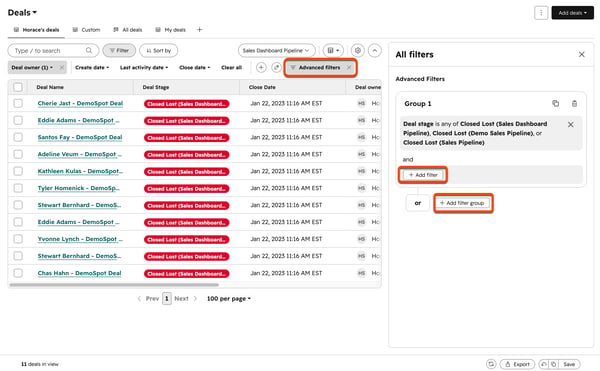
Task: Open the Add deals dropdown
Action: click(x=572, y=13)
